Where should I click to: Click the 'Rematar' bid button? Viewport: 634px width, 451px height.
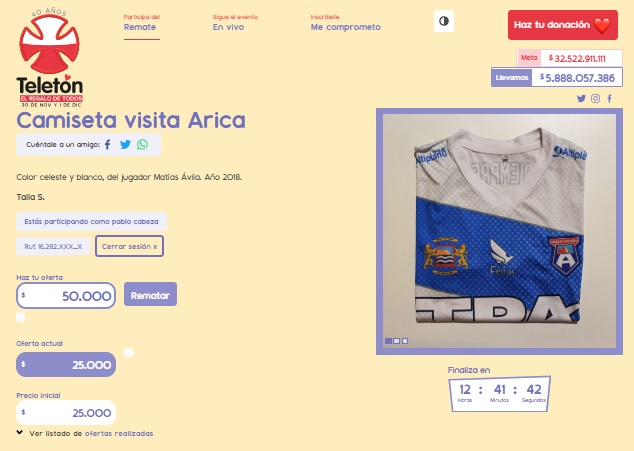(150, 294)
